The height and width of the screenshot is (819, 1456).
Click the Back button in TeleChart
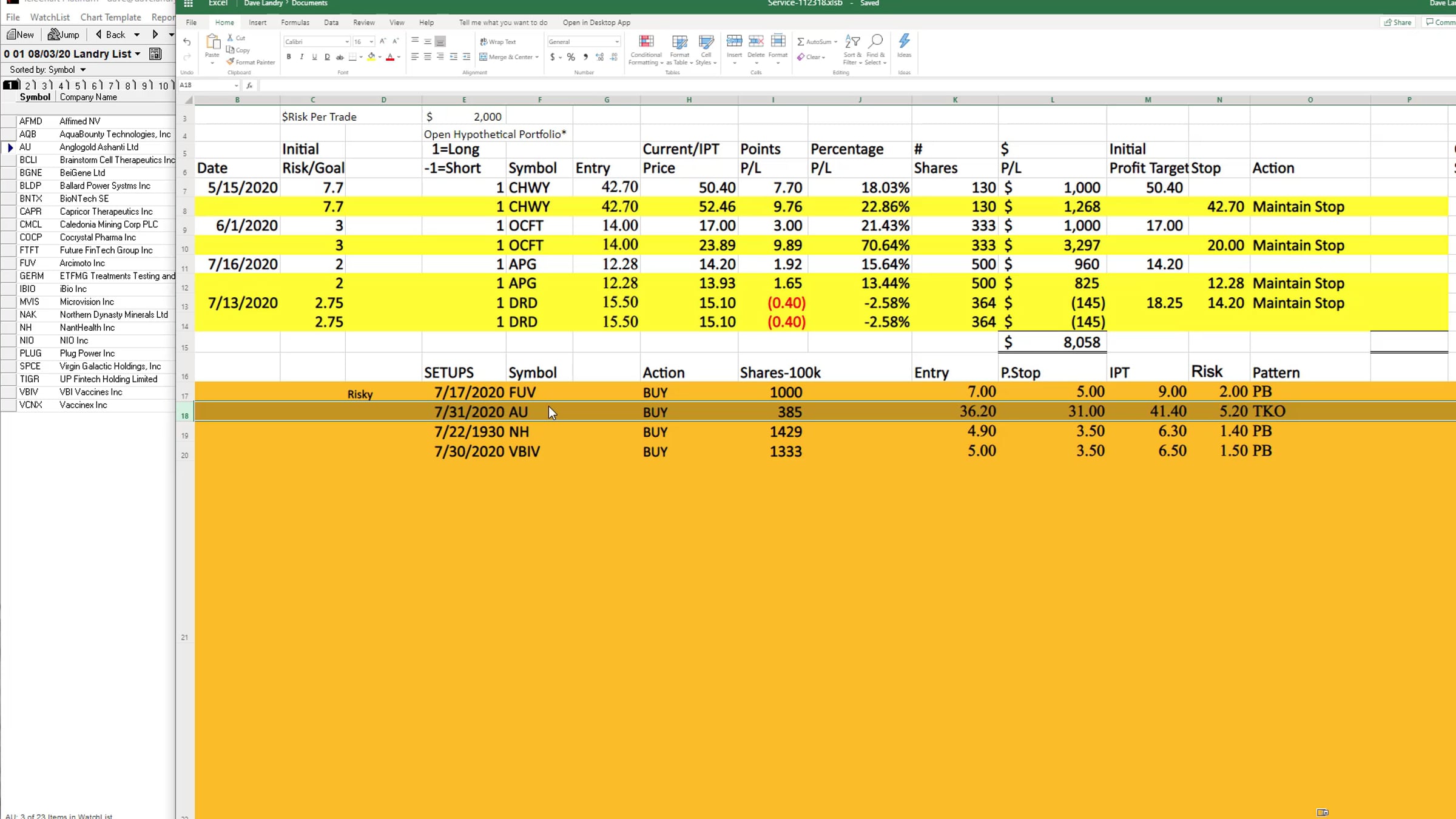[110, 35]
